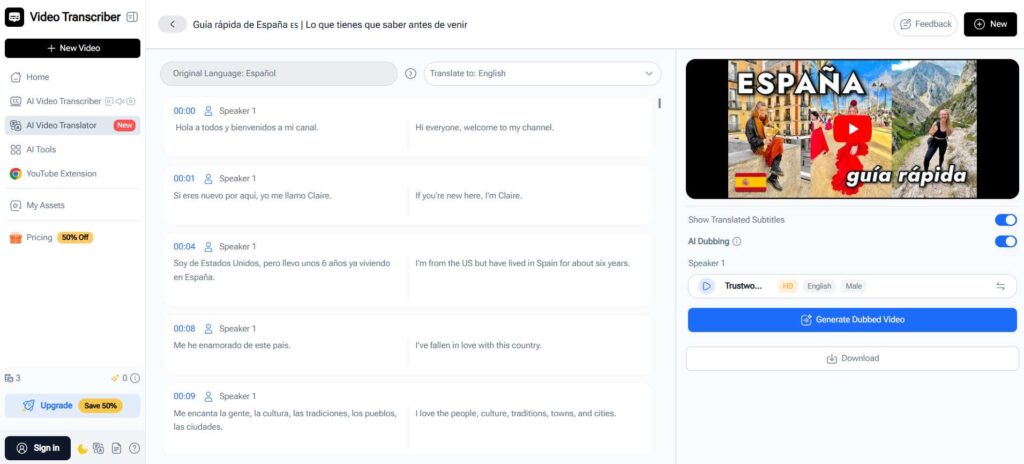The width and height of the screenshot is (1024, 464).
Task: Click the document icon in sidebar footer
Action: (116, 448)
